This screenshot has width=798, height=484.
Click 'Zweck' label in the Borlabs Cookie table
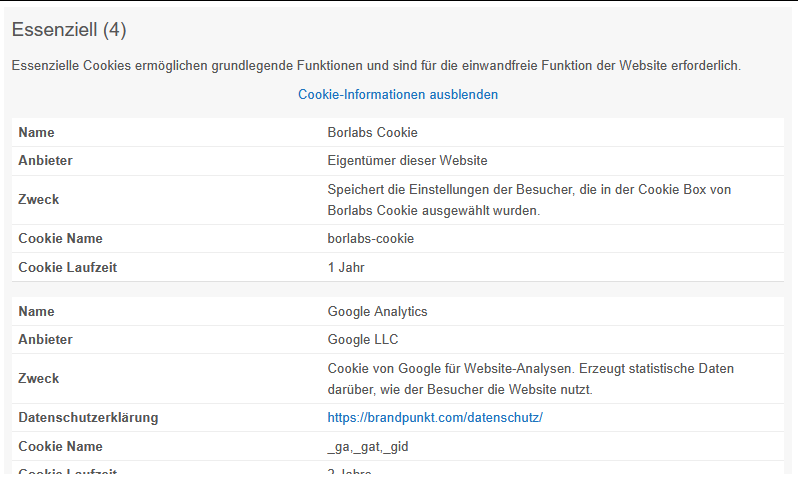[39, 200]
